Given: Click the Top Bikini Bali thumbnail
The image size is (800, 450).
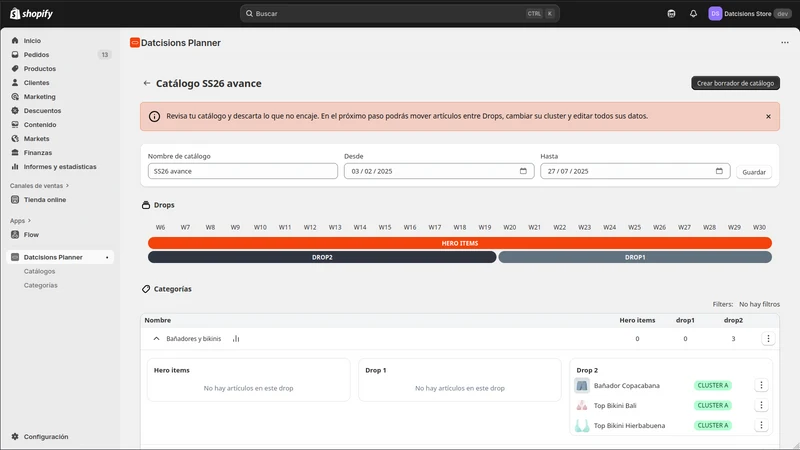Looking at the screenshot, I should (582, 405).
